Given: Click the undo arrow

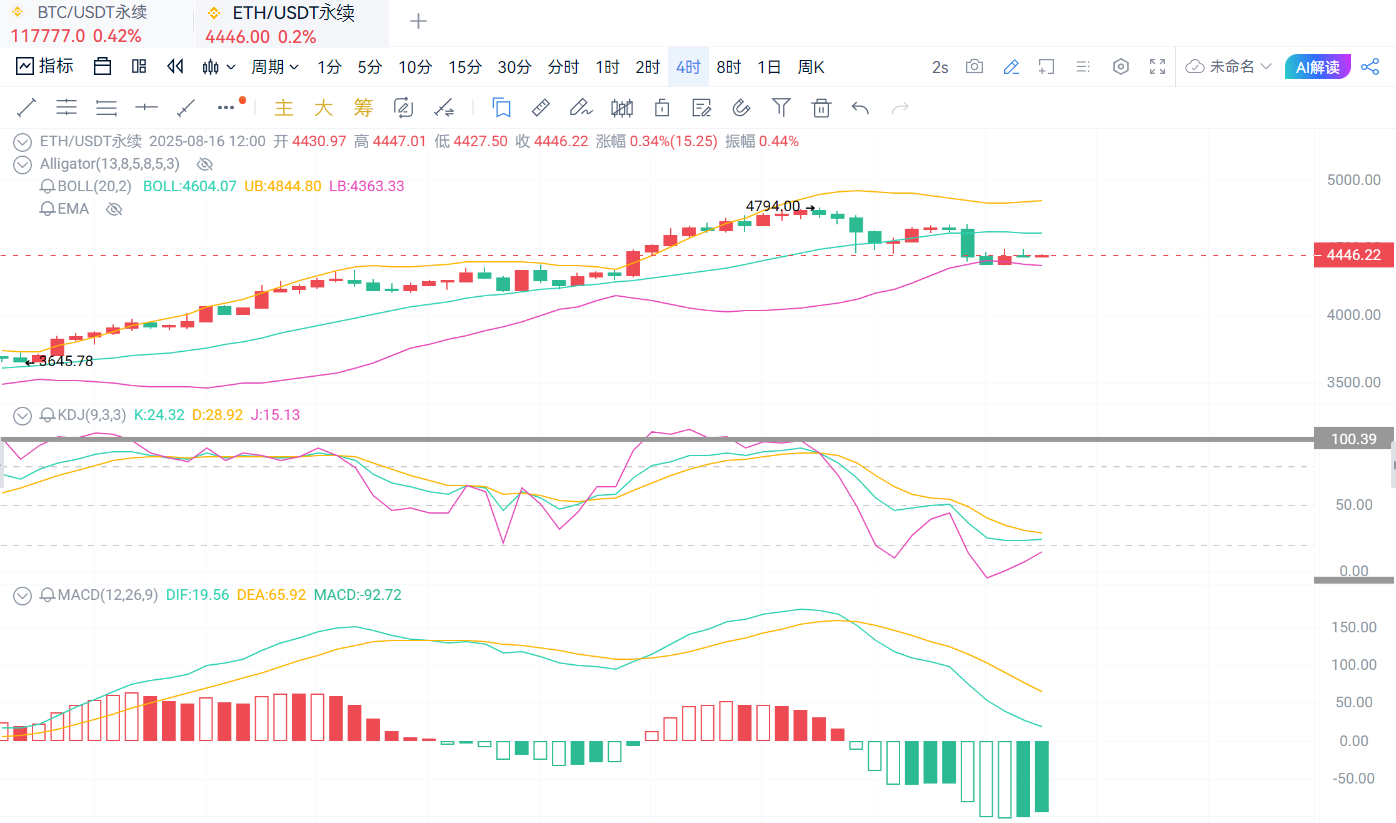Looking at the screenshot, I should pos(860,107).
